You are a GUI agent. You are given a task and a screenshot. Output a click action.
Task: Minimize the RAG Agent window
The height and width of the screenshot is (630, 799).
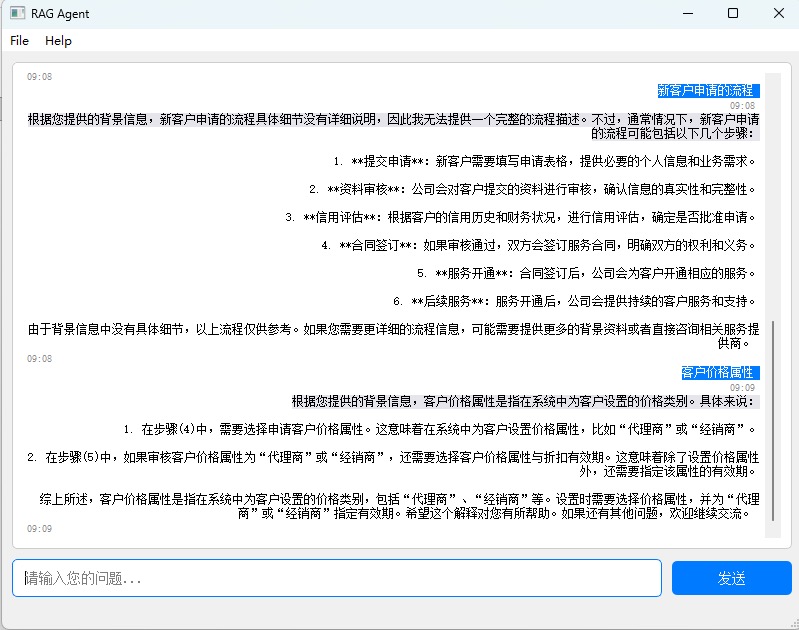(x=688, y=13)
